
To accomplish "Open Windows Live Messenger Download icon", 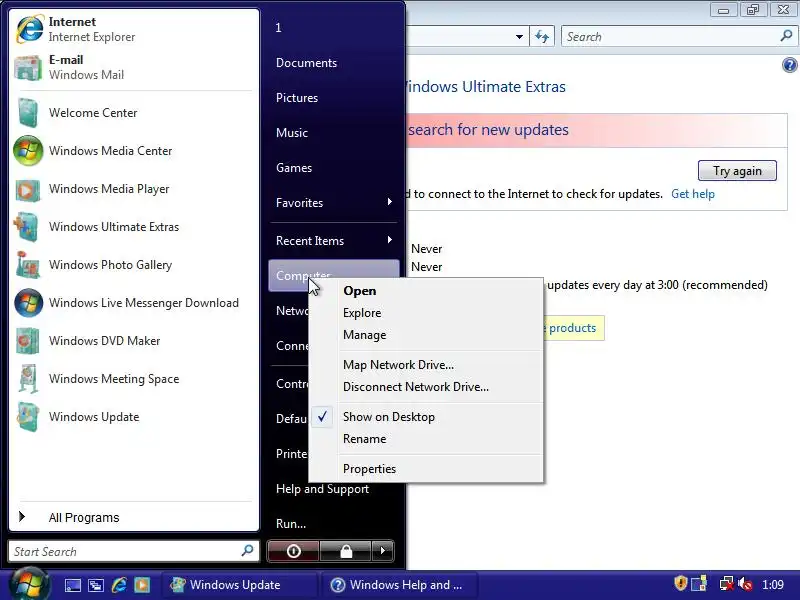I will point(28,303).
